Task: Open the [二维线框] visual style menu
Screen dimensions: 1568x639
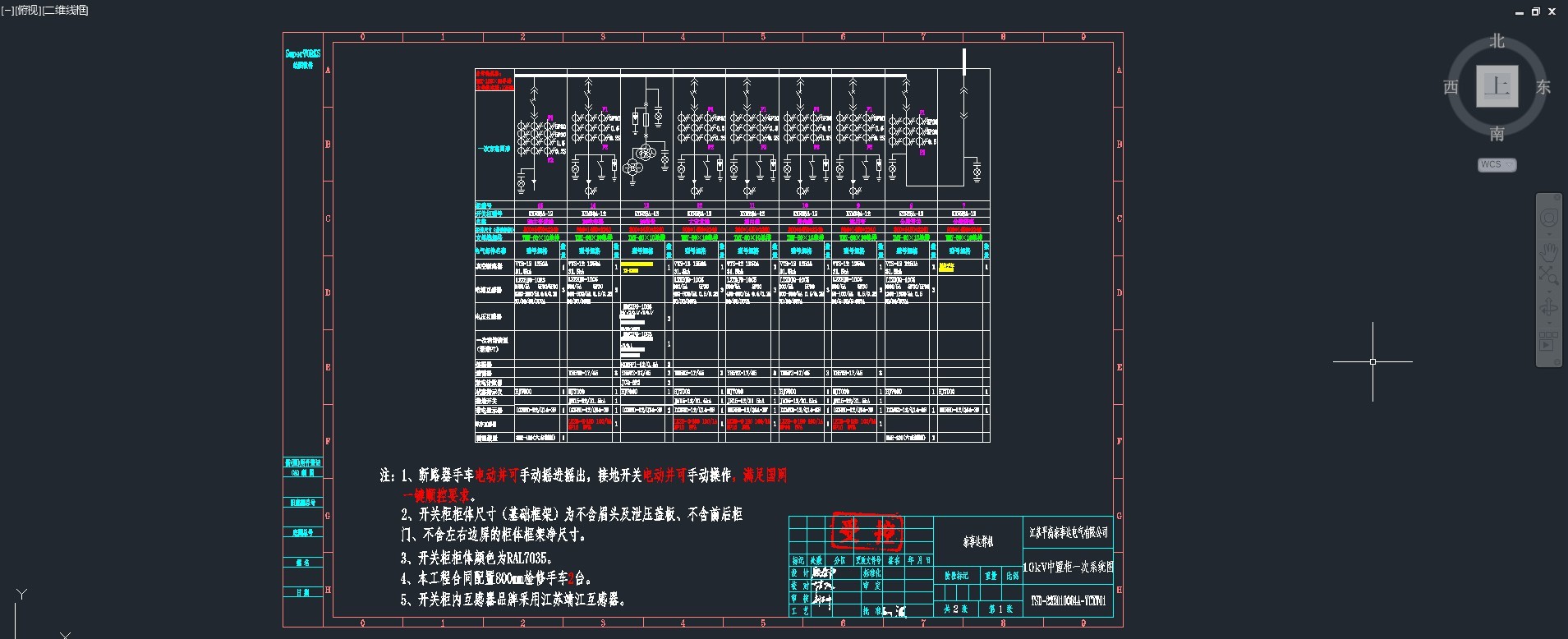Action: (65, 10)
